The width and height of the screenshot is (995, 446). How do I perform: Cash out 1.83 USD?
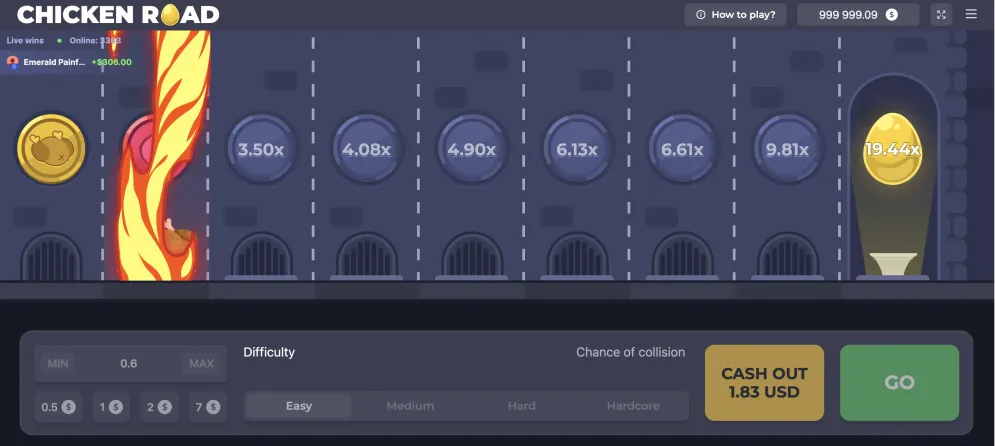click(764, 383)
